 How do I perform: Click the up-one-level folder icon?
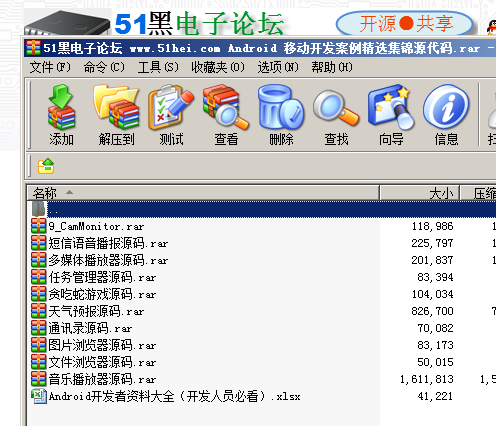coord(46,166)
